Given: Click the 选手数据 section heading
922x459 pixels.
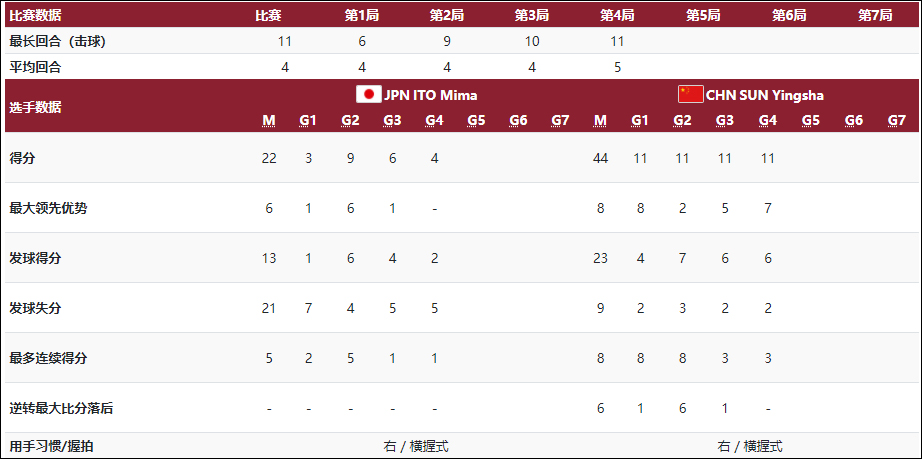Looking at the screenshot, I should [34, 107].
